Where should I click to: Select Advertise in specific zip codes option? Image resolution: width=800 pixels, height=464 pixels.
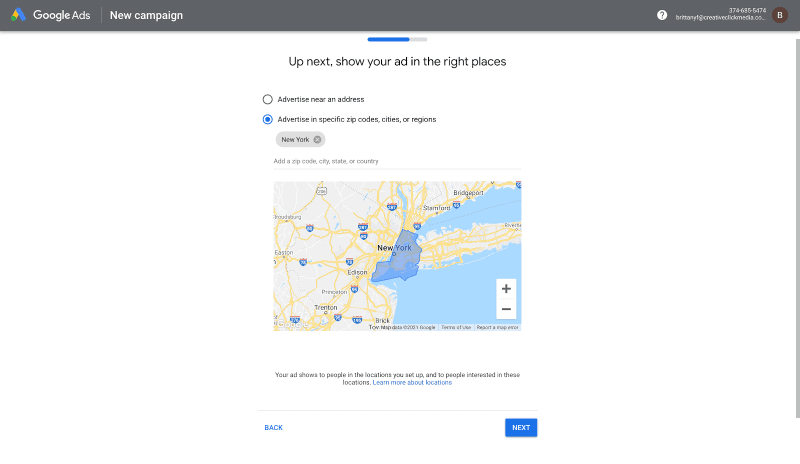[x=267, y=119]
